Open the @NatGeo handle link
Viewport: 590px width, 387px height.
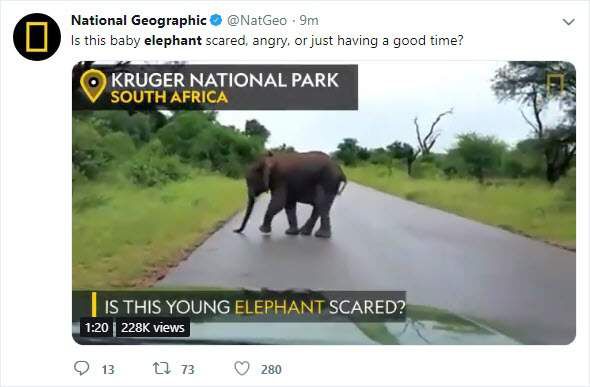coord(257,20)
